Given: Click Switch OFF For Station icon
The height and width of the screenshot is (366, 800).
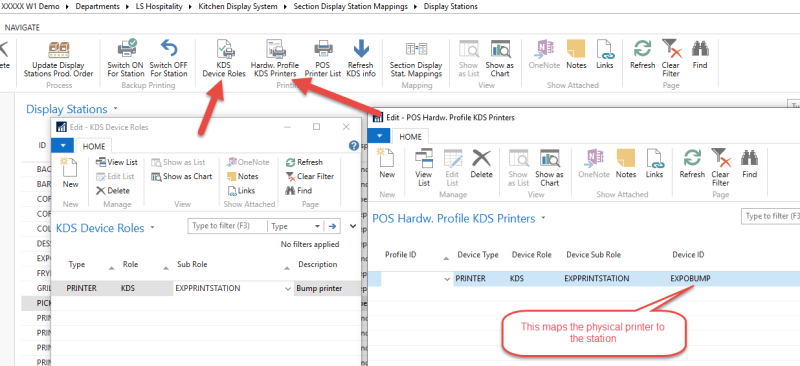Looking at the screenshot, I should click(168, 49).
